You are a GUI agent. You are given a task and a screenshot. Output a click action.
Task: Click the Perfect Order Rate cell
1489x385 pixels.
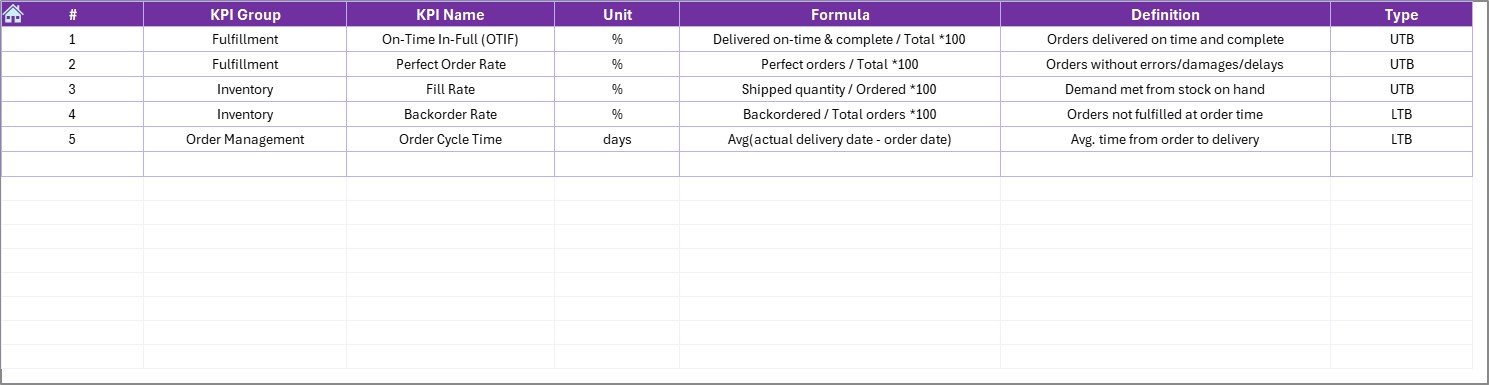450,64
